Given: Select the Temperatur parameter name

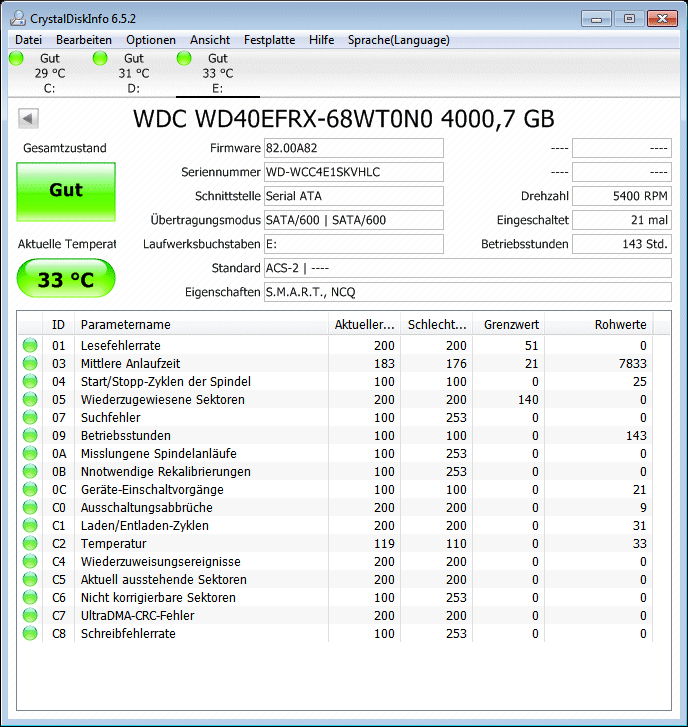Looking at the screenshot, I should point(114,543).
